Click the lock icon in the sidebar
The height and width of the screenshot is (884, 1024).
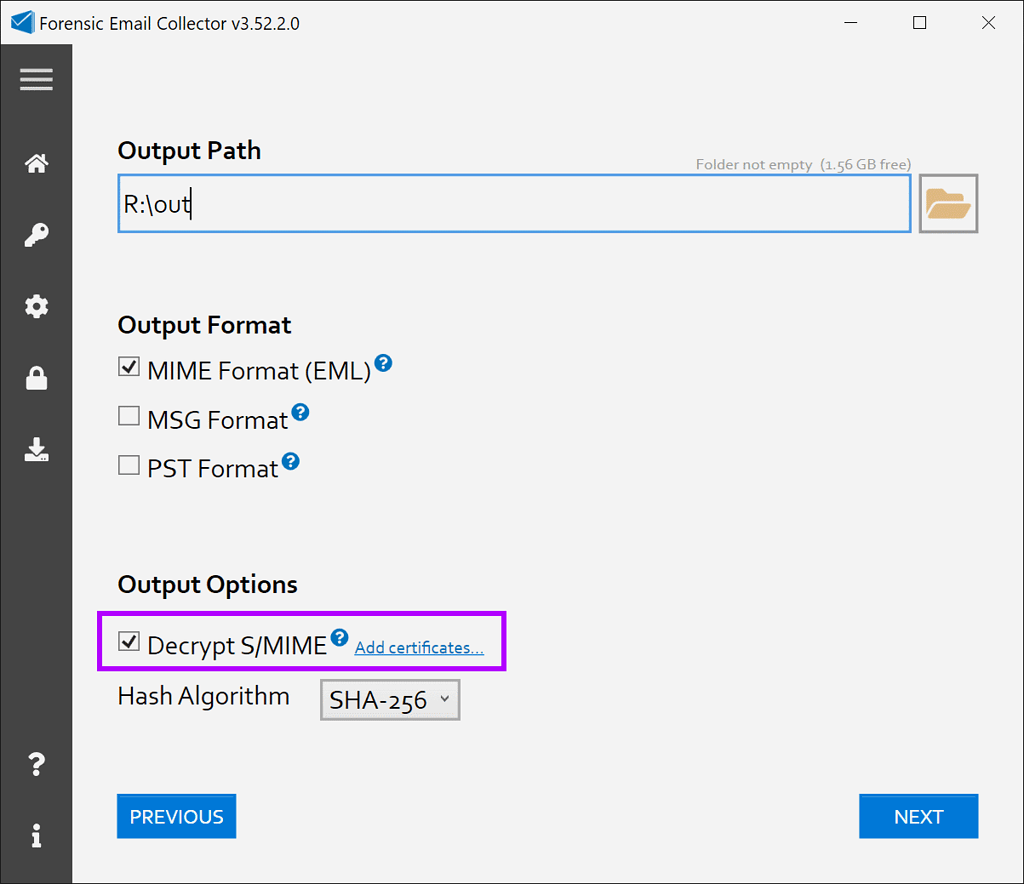[36, 378]
